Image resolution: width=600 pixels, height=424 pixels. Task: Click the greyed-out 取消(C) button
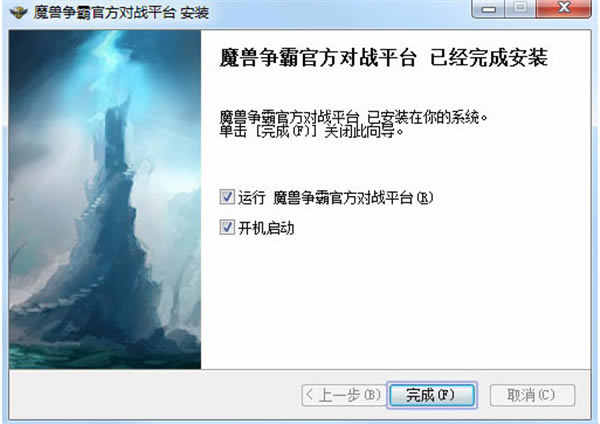click(532, 395)
